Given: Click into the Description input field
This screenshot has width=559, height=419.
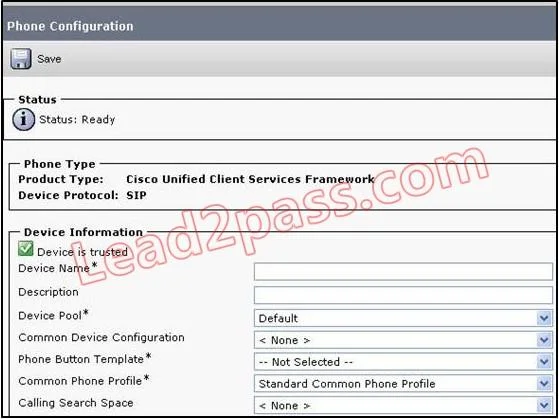Looking at the screenshot, I should coord(403,295).
